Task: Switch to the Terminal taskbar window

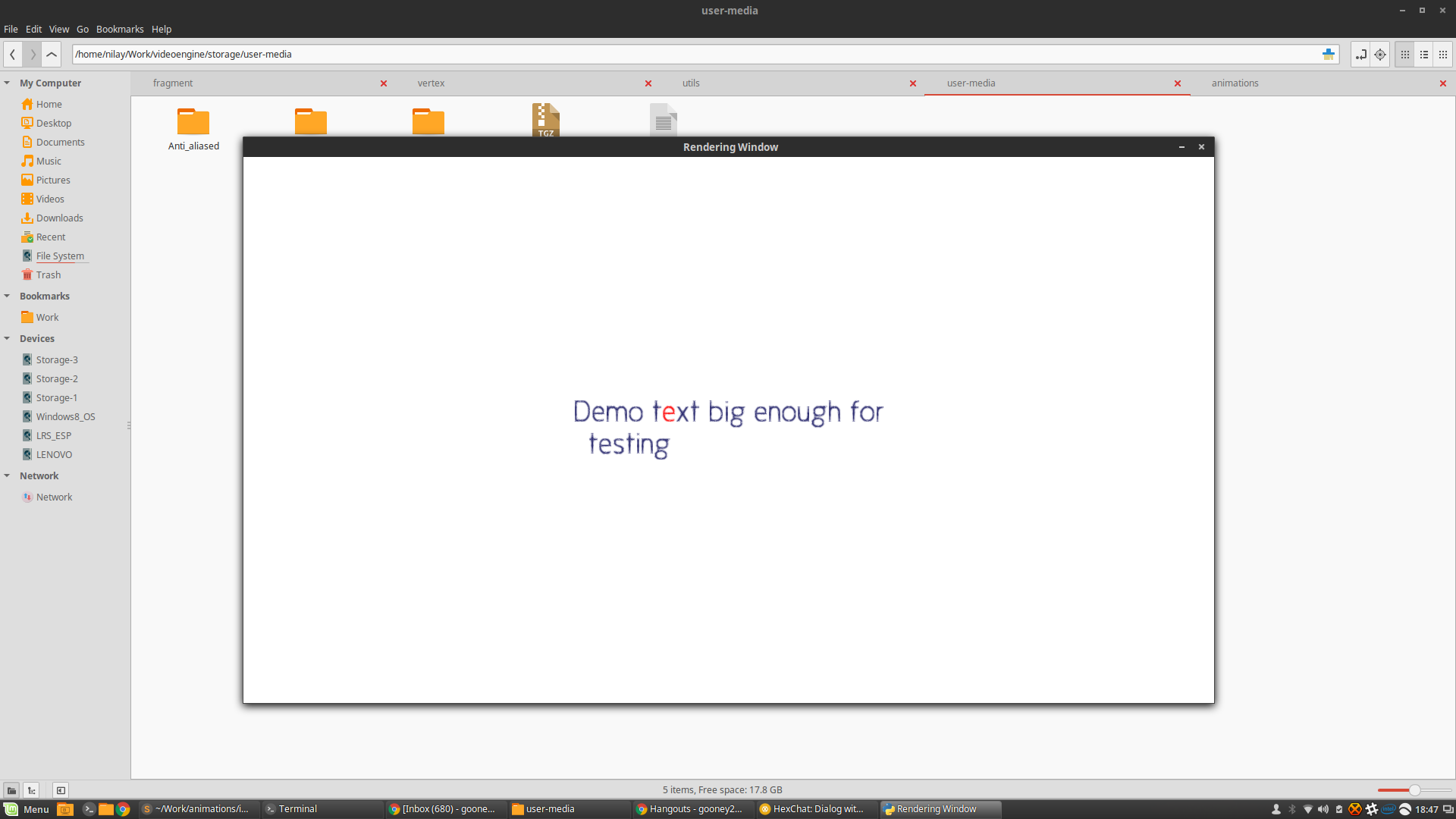Action: click(322, 809)
